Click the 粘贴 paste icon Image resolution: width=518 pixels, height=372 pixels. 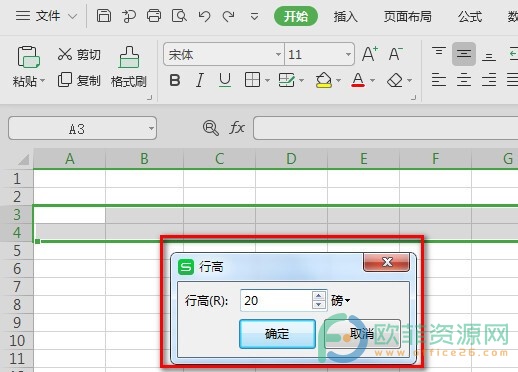(x=29, y=57)
